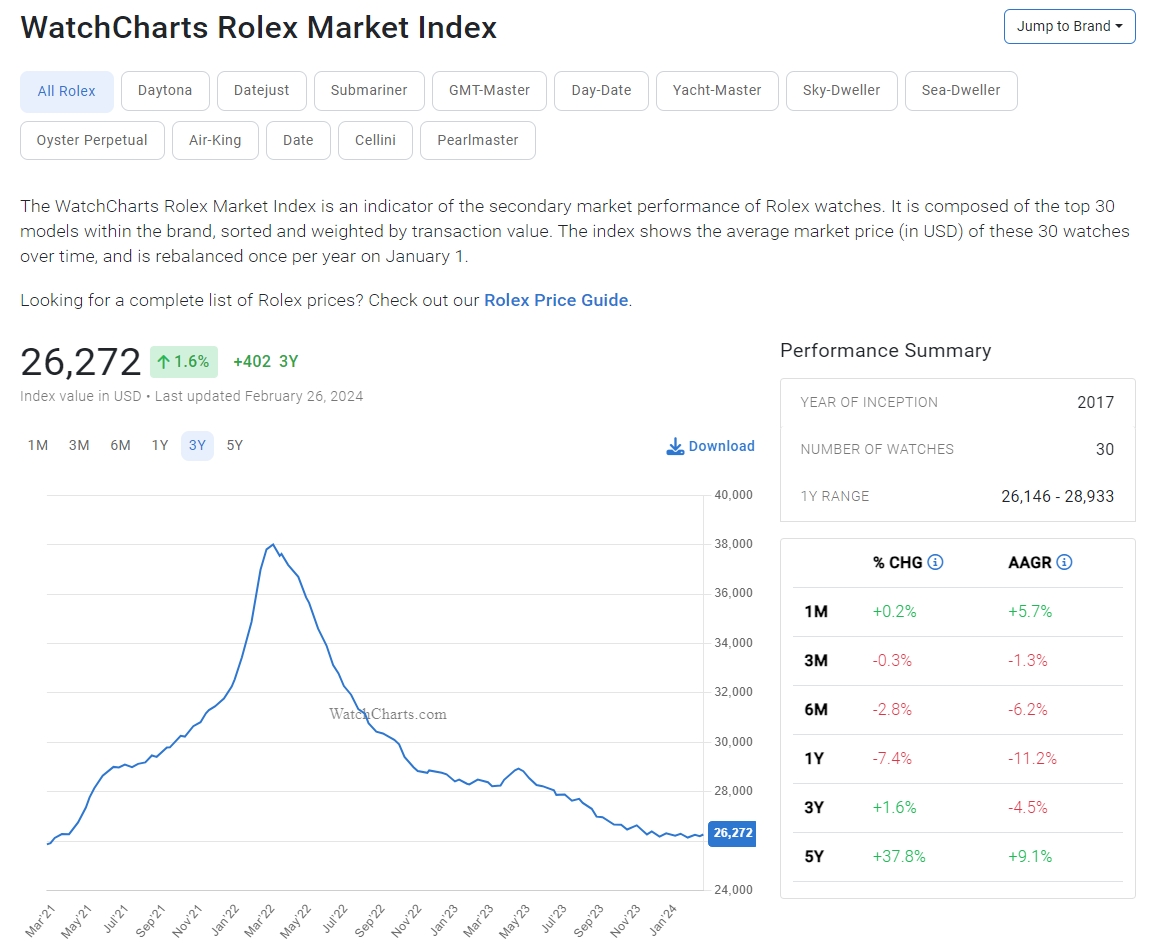Click the blue 26,272 price marker
Image resolution: width=1158 pixels, height=946 pixels.
click(732, 833)
